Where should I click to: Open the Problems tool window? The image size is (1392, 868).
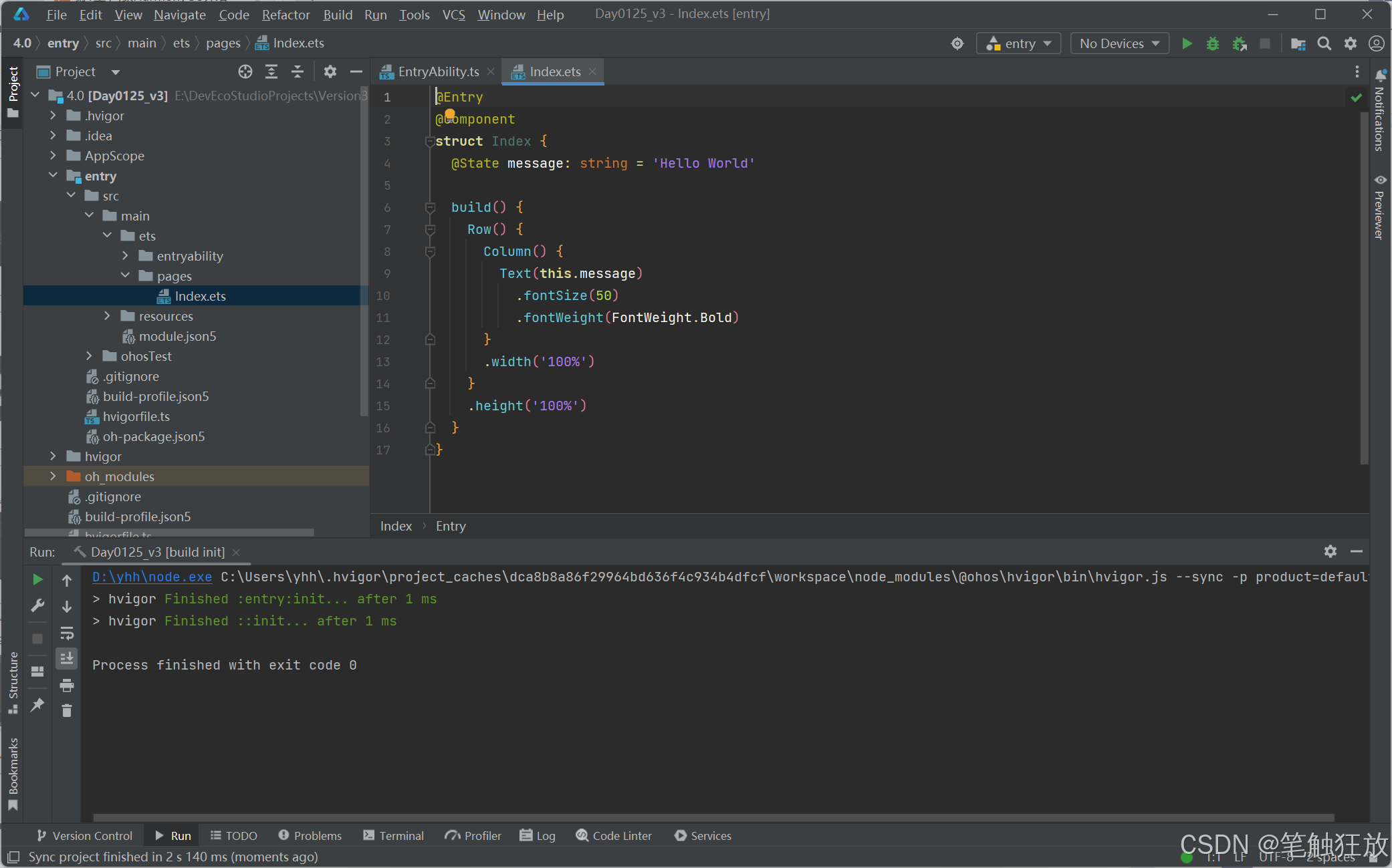click(x=310, y=836)
